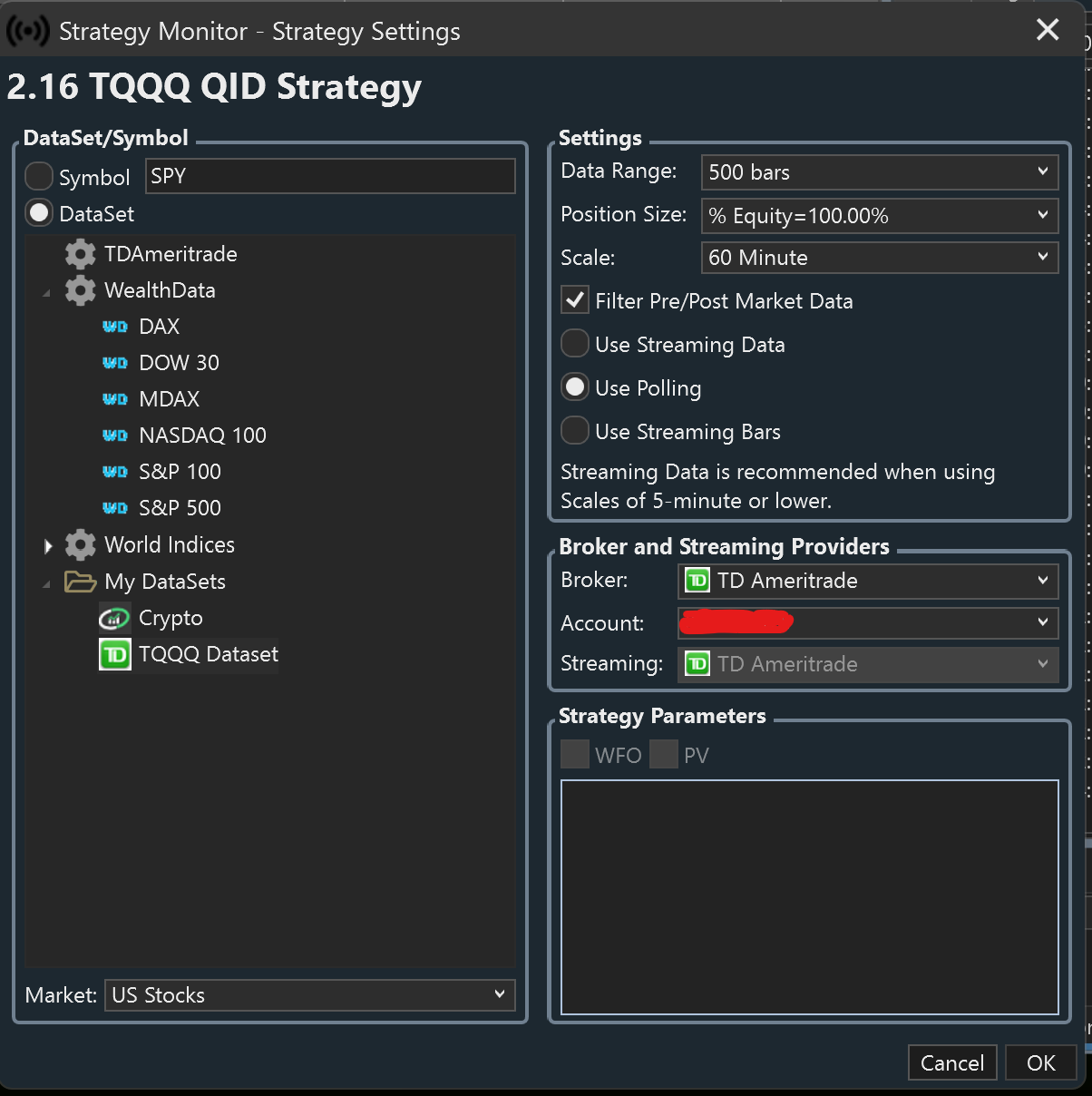Click the Crypto dataset icon
The height and width of the screenshot is (1096, 1092).
coord(114,619)
